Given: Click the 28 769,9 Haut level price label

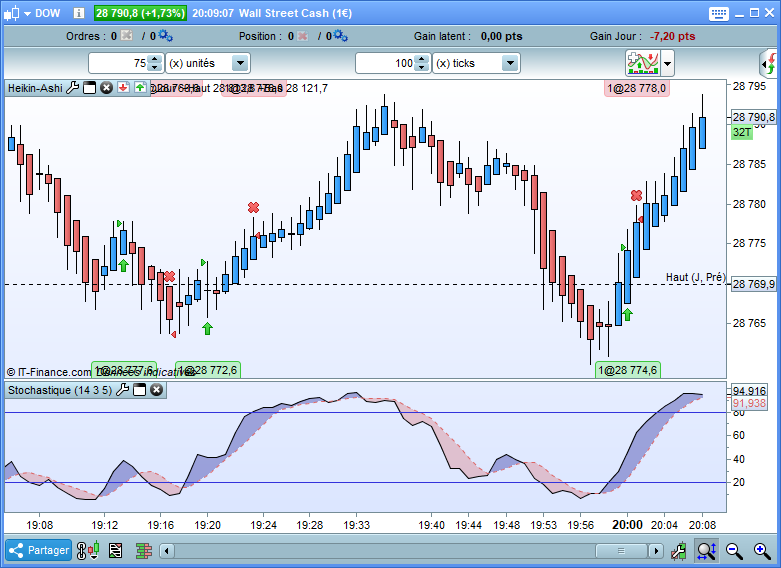Looking at the screenshot, I should pos(753,284).
